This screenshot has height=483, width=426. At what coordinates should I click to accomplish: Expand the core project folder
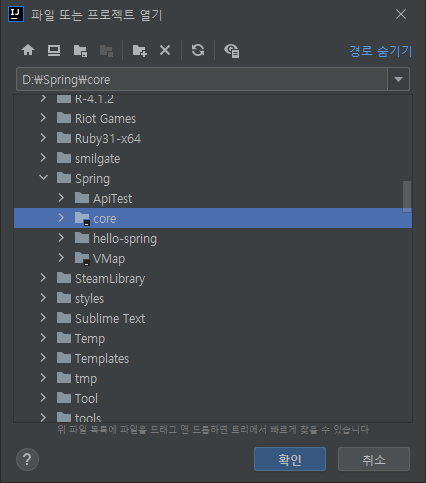61,218
